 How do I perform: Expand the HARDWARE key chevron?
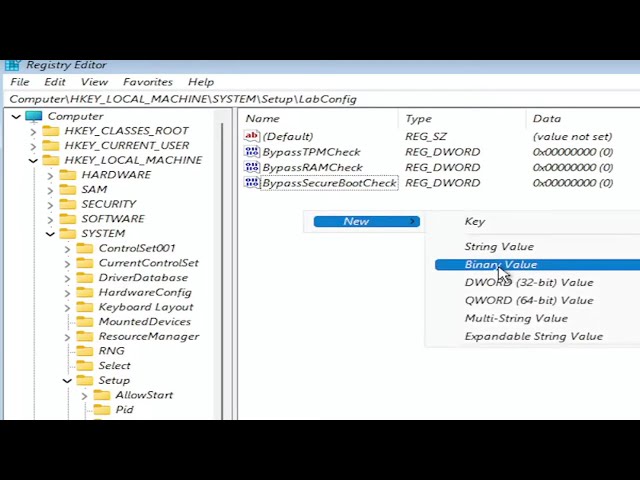coord(50,176)
